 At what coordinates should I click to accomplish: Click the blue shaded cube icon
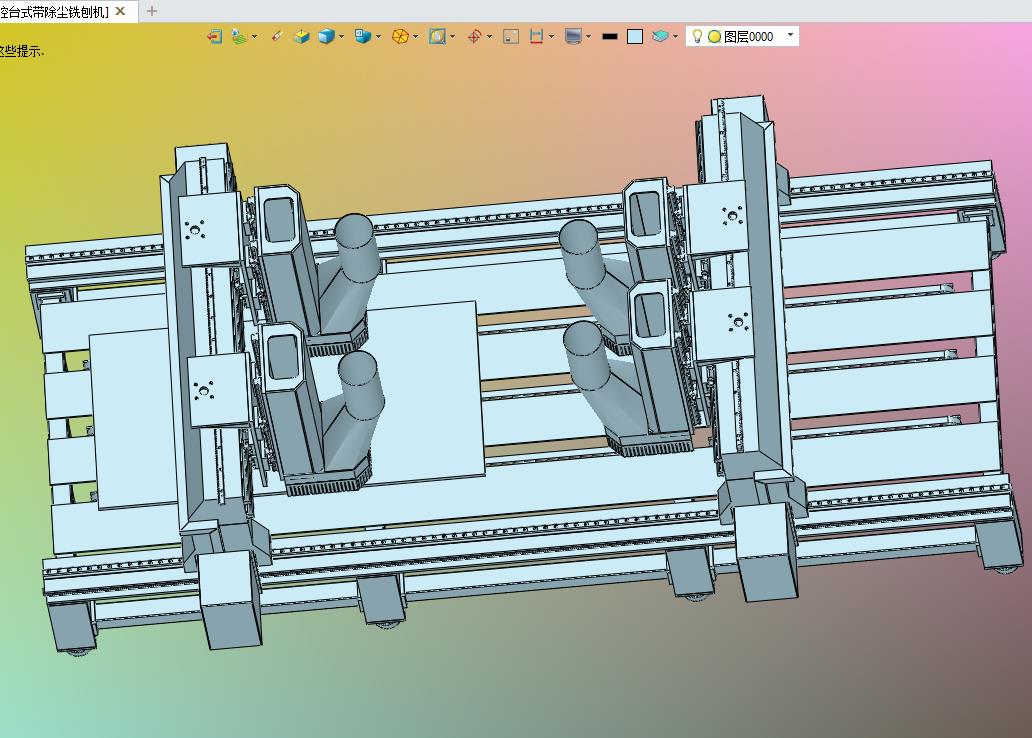(x=326, y=36)
